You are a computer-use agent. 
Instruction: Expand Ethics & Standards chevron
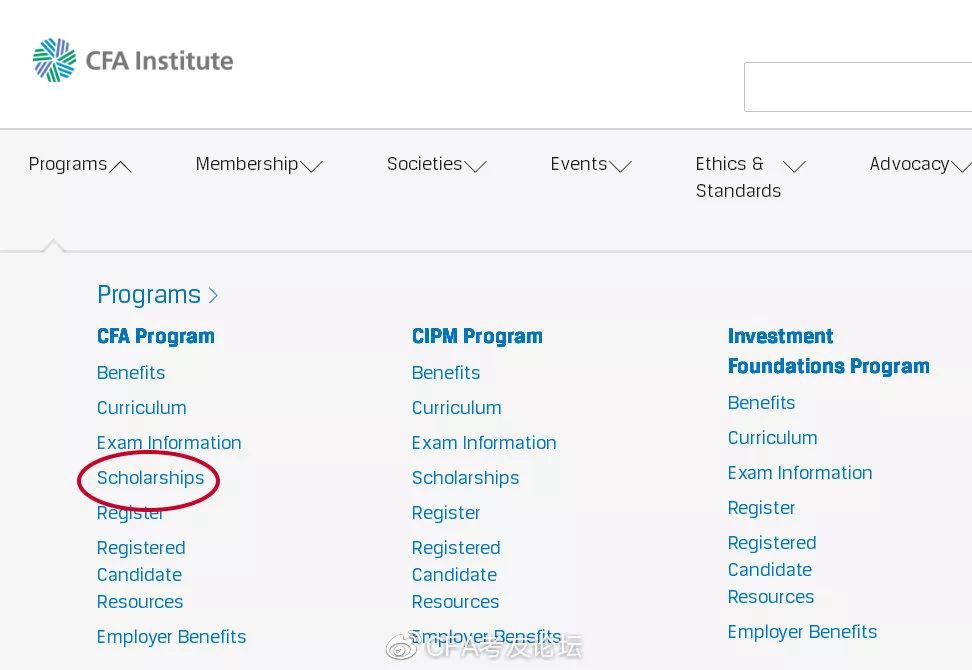tap(794, 167)
